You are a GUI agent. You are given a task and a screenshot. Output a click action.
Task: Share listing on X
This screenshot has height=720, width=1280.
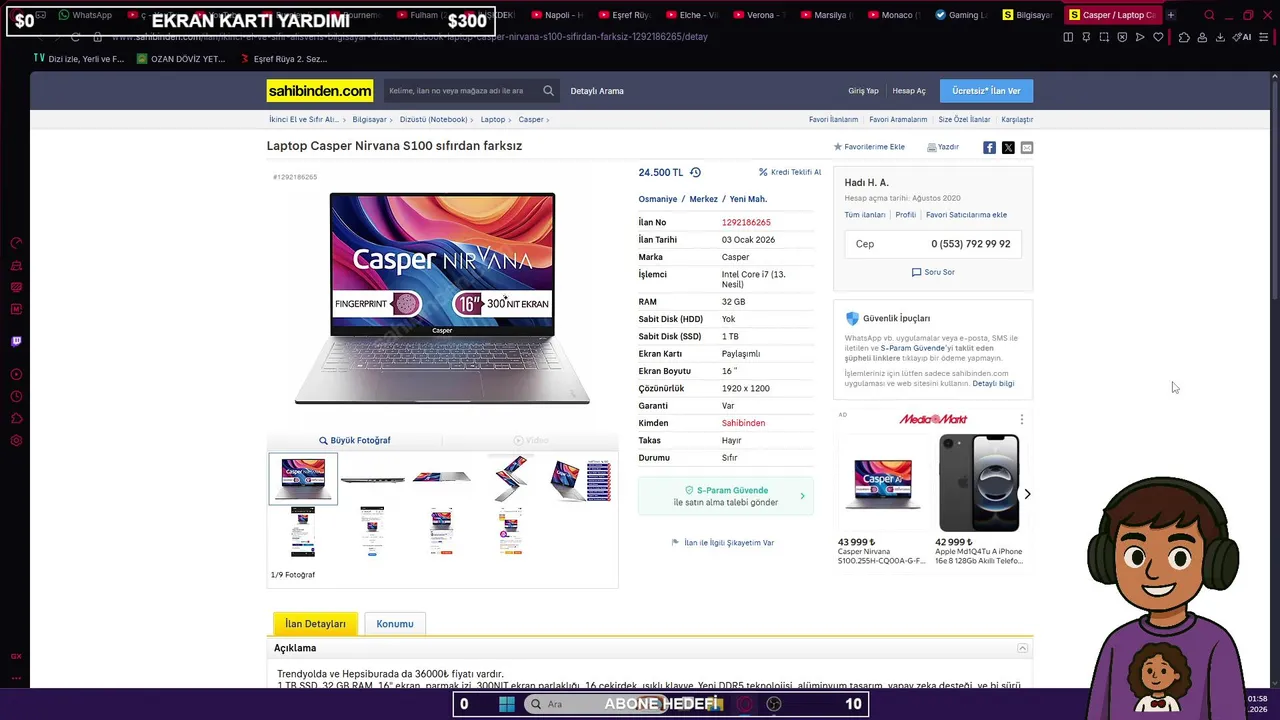(x=1008, y=147)
